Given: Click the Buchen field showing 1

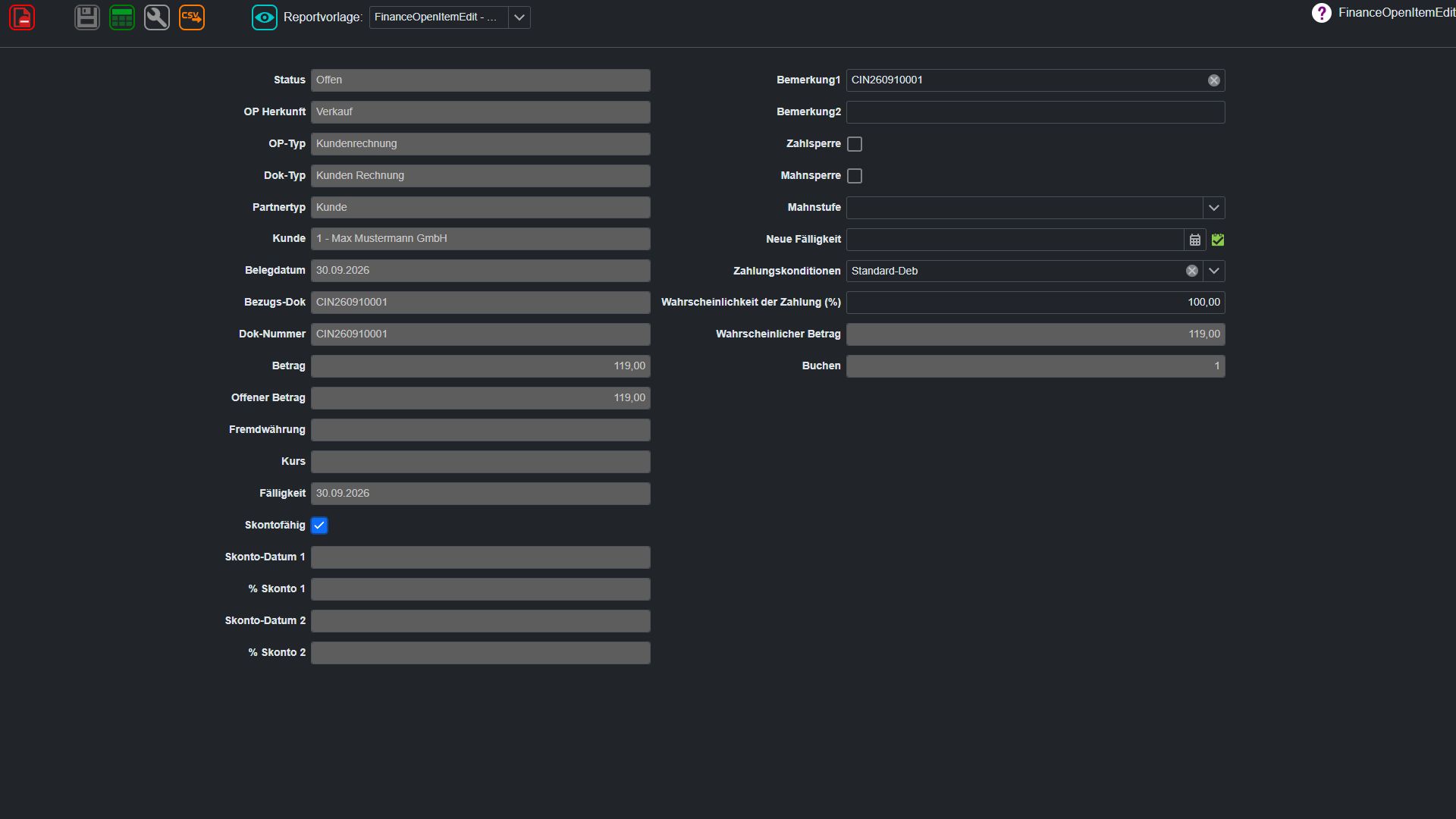Looking at the screenshot, I should [1036, 366].
